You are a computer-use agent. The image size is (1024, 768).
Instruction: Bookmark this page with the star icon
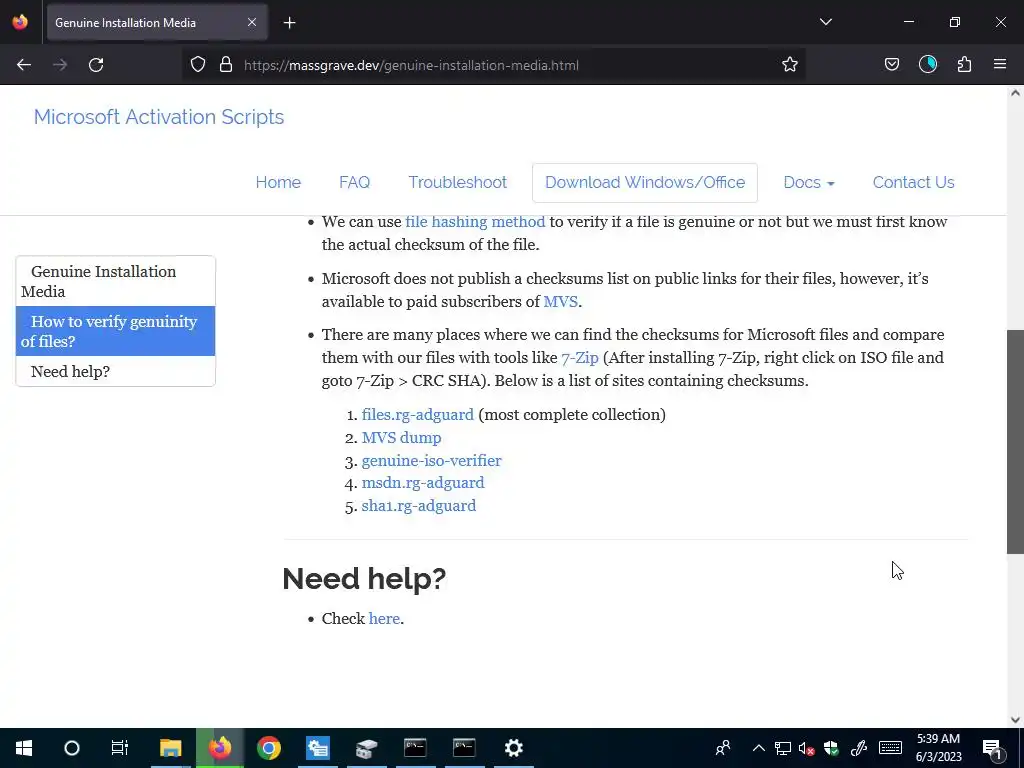point(790,65)
